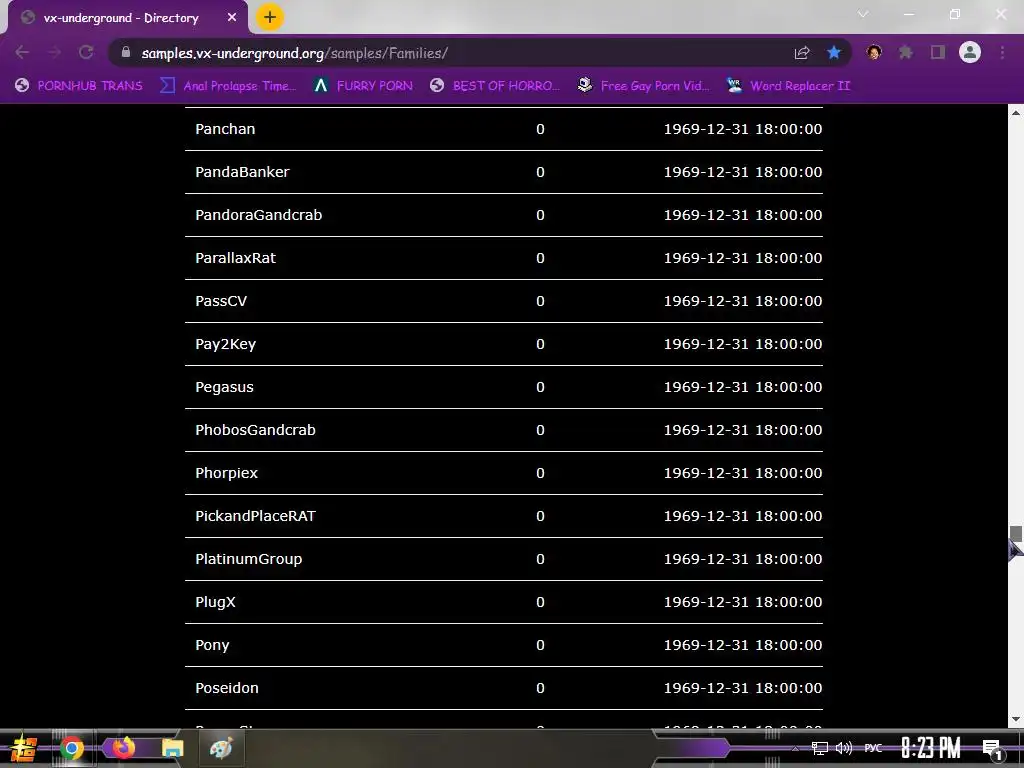The width and height of the screenshot is (1024, 768).
Task: Open the PandaBanker folder link
Action: pos(242,172)
